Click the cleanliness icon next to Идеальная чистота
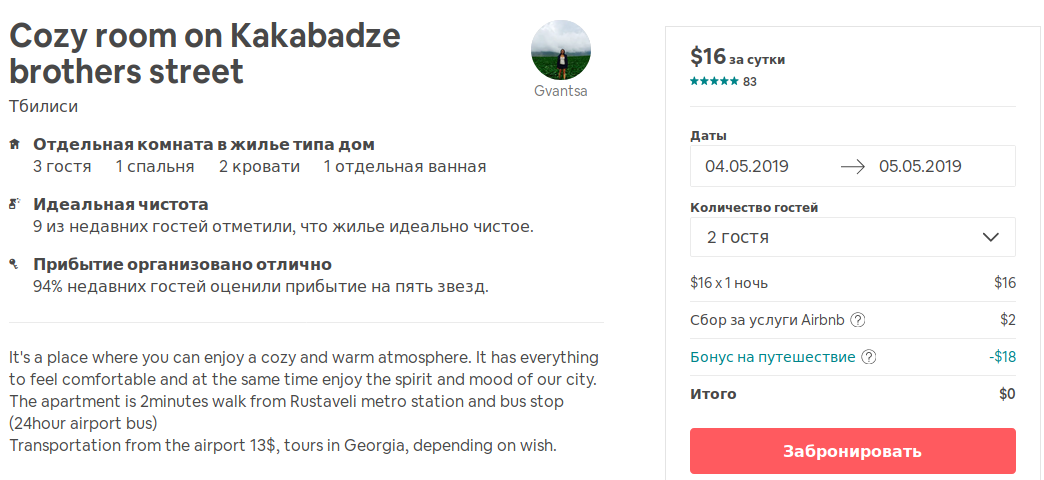This screenshot has width=1044, height=480. 15,204
